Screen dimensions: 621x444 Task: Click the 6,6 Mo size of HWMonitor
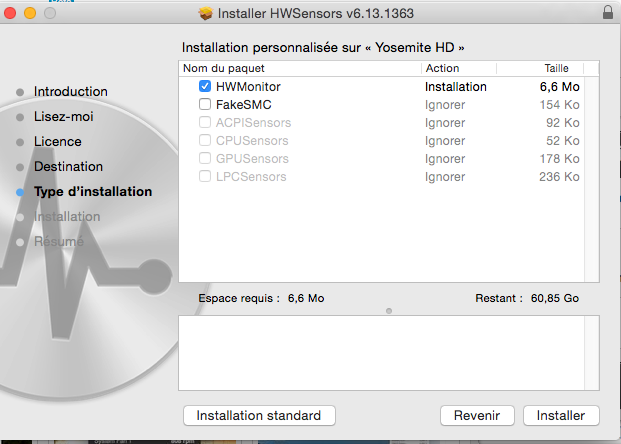tap(559, 87)
